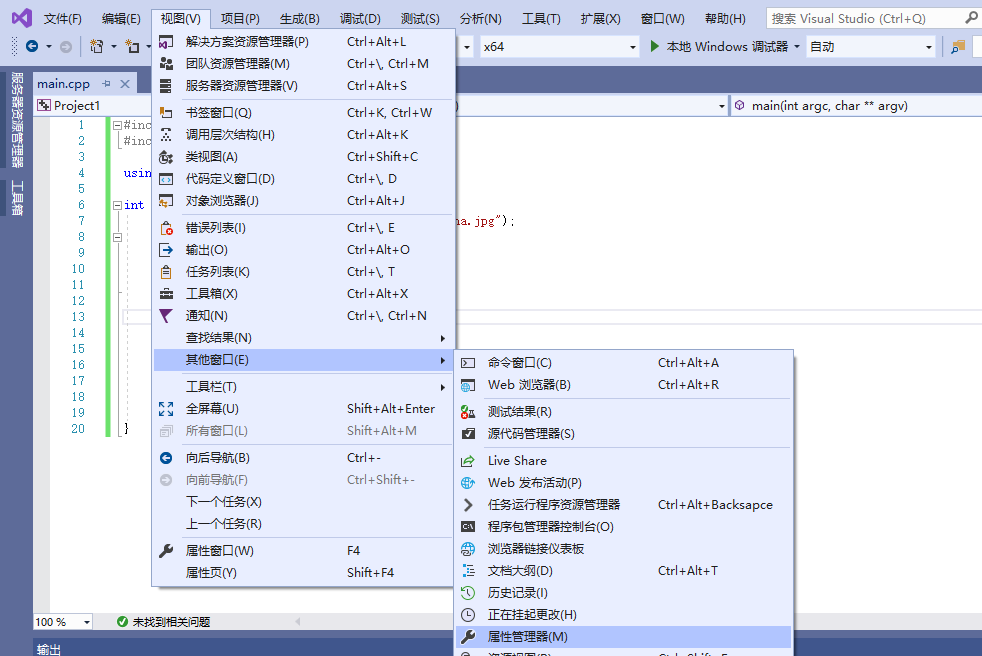Viewport: 982px width, 656px height.
Task: Click the green start debugging arrow
Action: click(654, 46)
